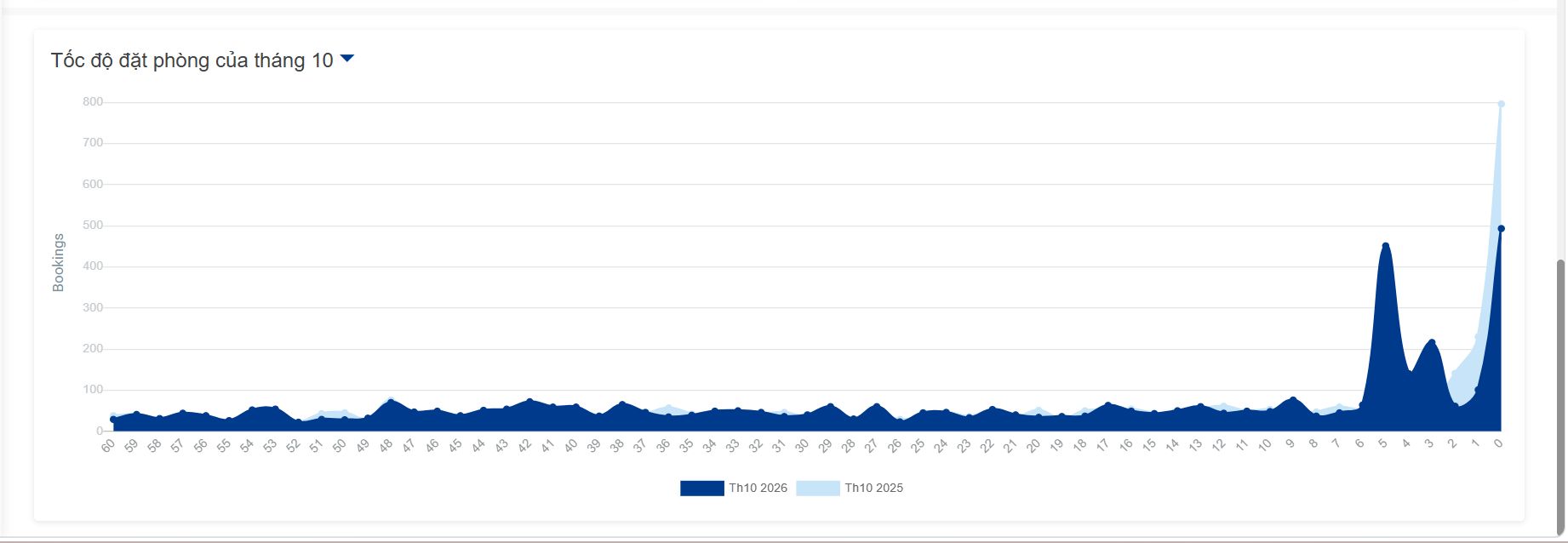Click the "3" x-axis day label
Screen dimensions: 1568x543
click(1429, 443)
